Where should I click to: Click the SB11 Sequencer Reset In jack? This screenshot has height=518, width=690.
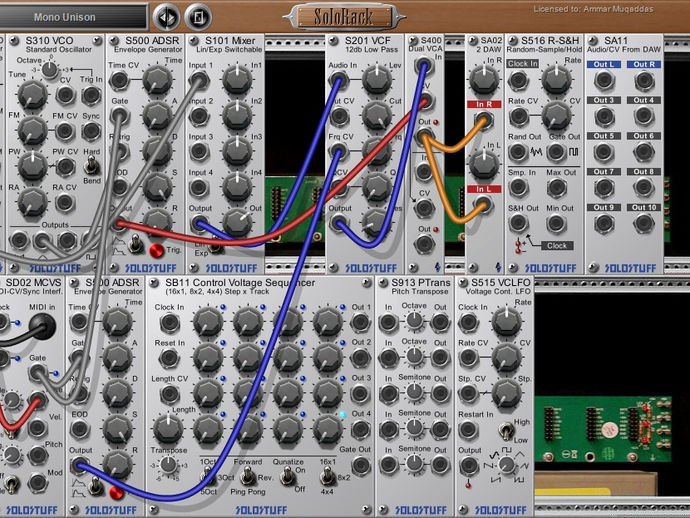point(169,358)
